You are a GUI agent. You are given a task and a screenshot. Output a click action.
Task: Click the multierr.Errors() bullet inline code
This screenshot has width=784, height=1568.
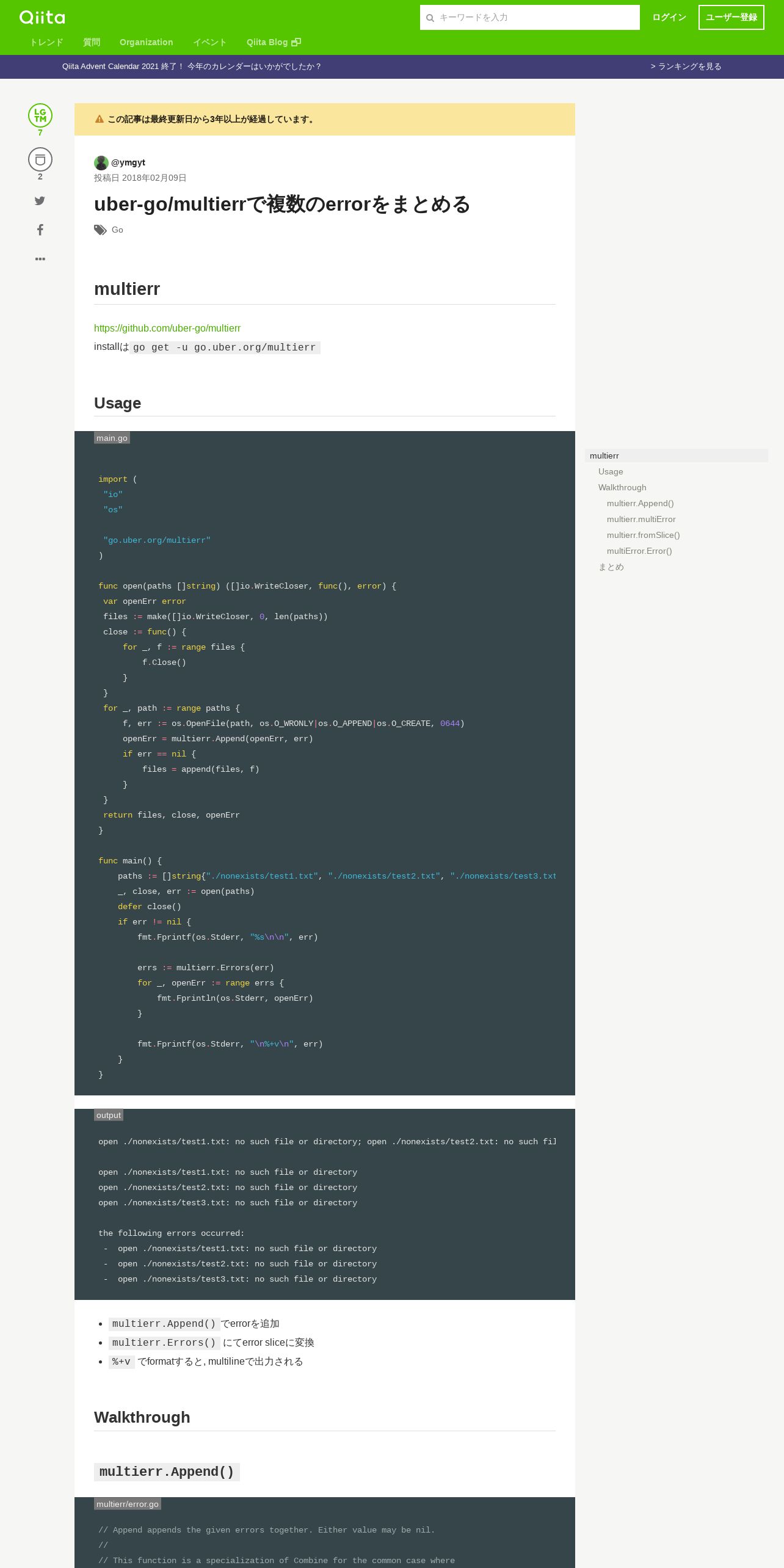tap(164, 1343)
